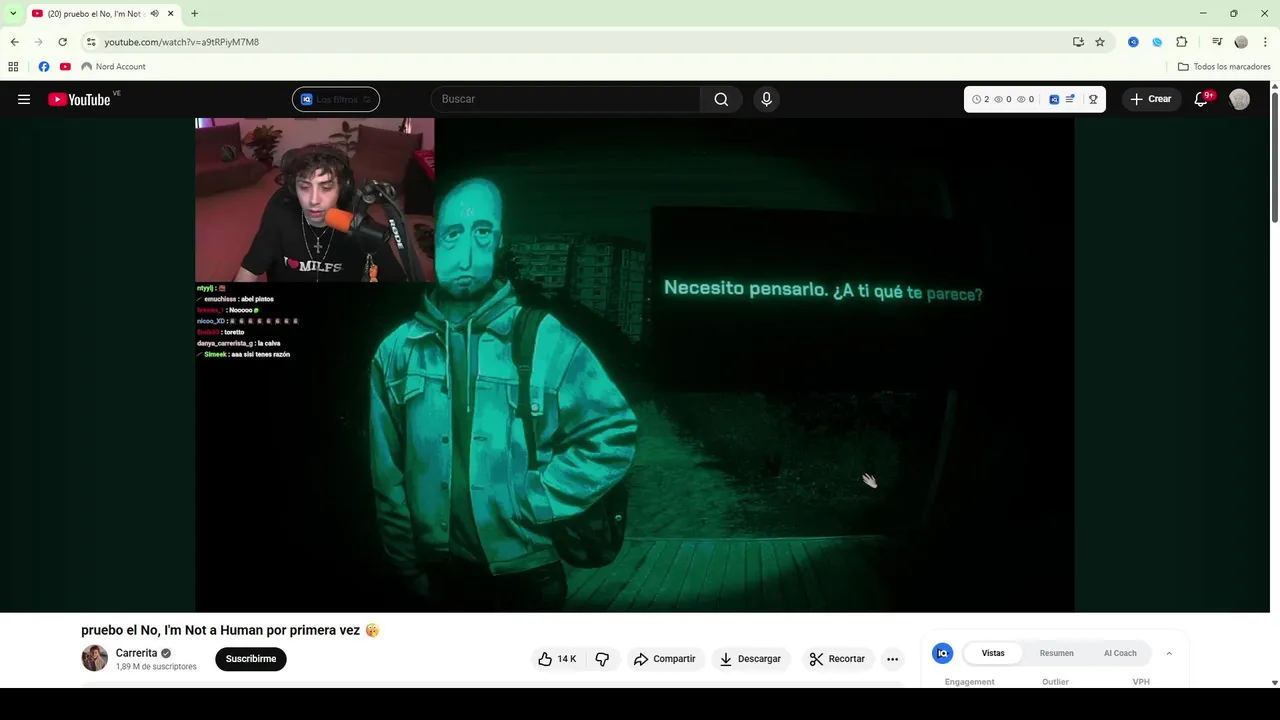Open Chrome media control icon
The width and height of the screenshot is (1280, 720).
pyautogui.click(x=1217, y=42)
